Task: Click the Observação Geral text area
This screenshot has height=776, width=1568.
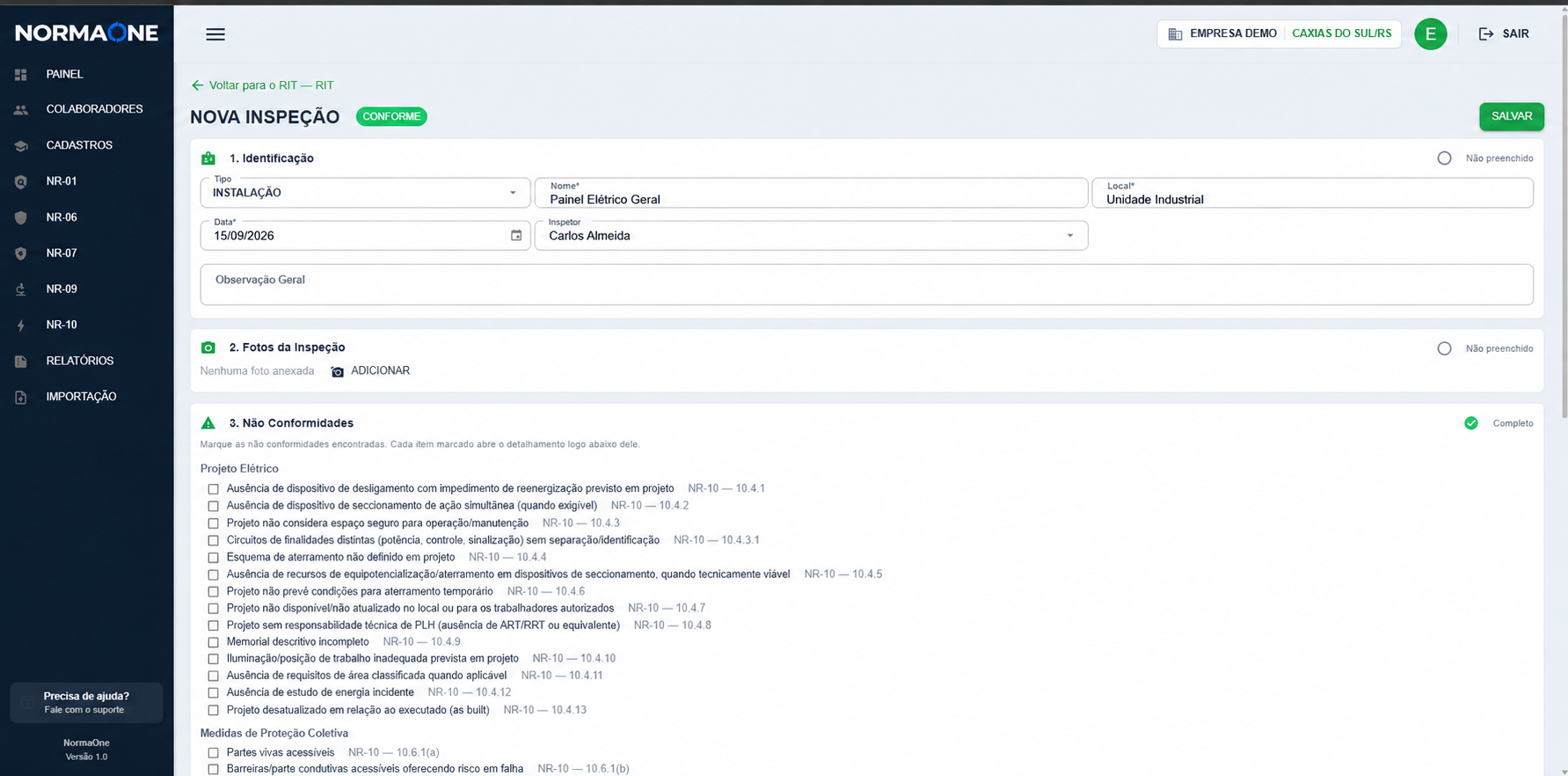Action: [x=866, y=284]
